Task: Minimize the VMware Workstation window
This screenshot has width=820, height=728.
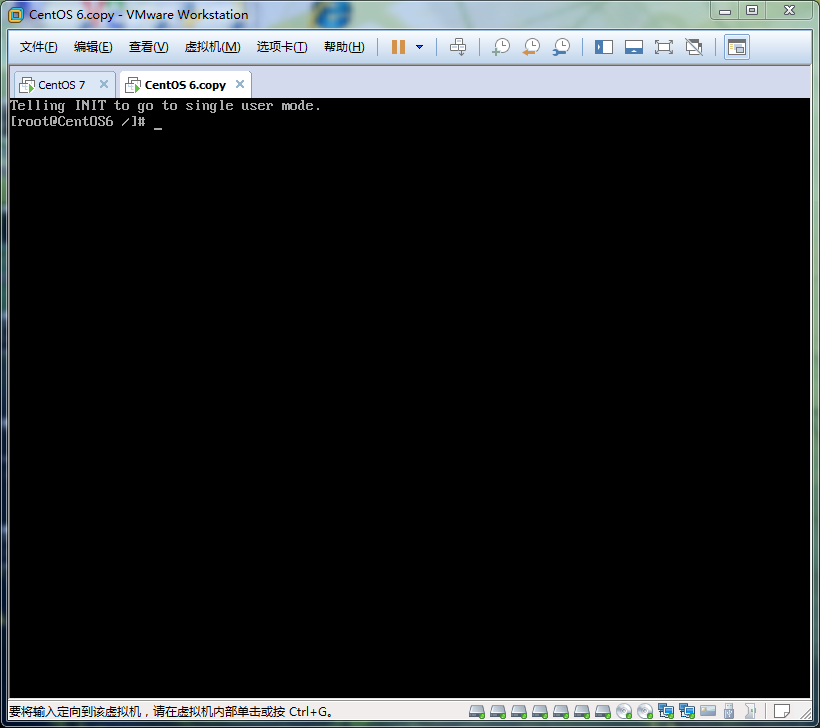Action: click(x=725, y=11)
